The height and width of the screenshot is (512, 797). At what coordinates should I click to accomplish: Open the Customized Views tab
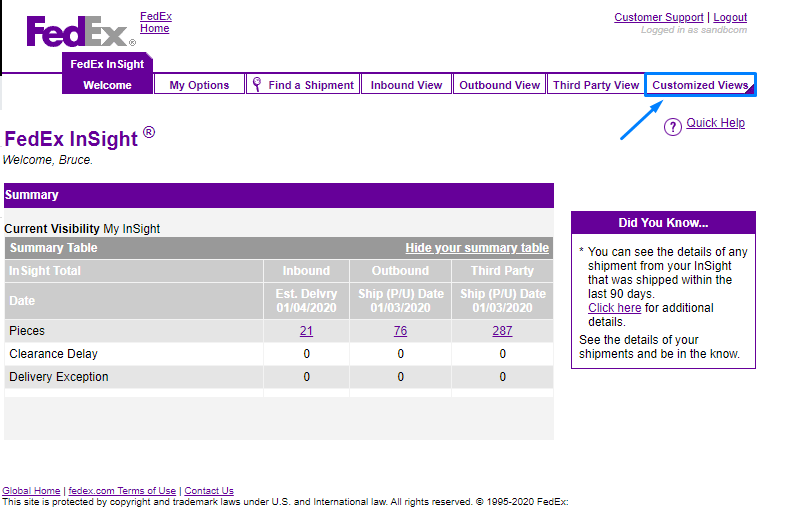(700, 85)
